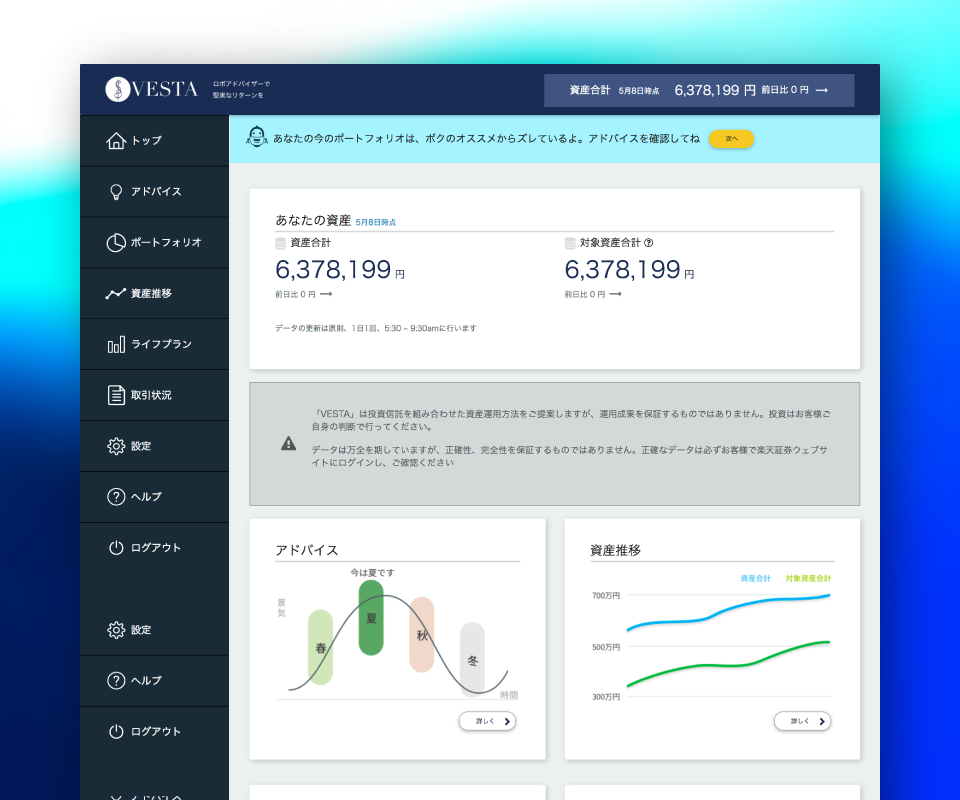This screenshot has width=960, height=800.
Task: Click the yellow 次へ button in the banner
Action: tap(731, 139)
